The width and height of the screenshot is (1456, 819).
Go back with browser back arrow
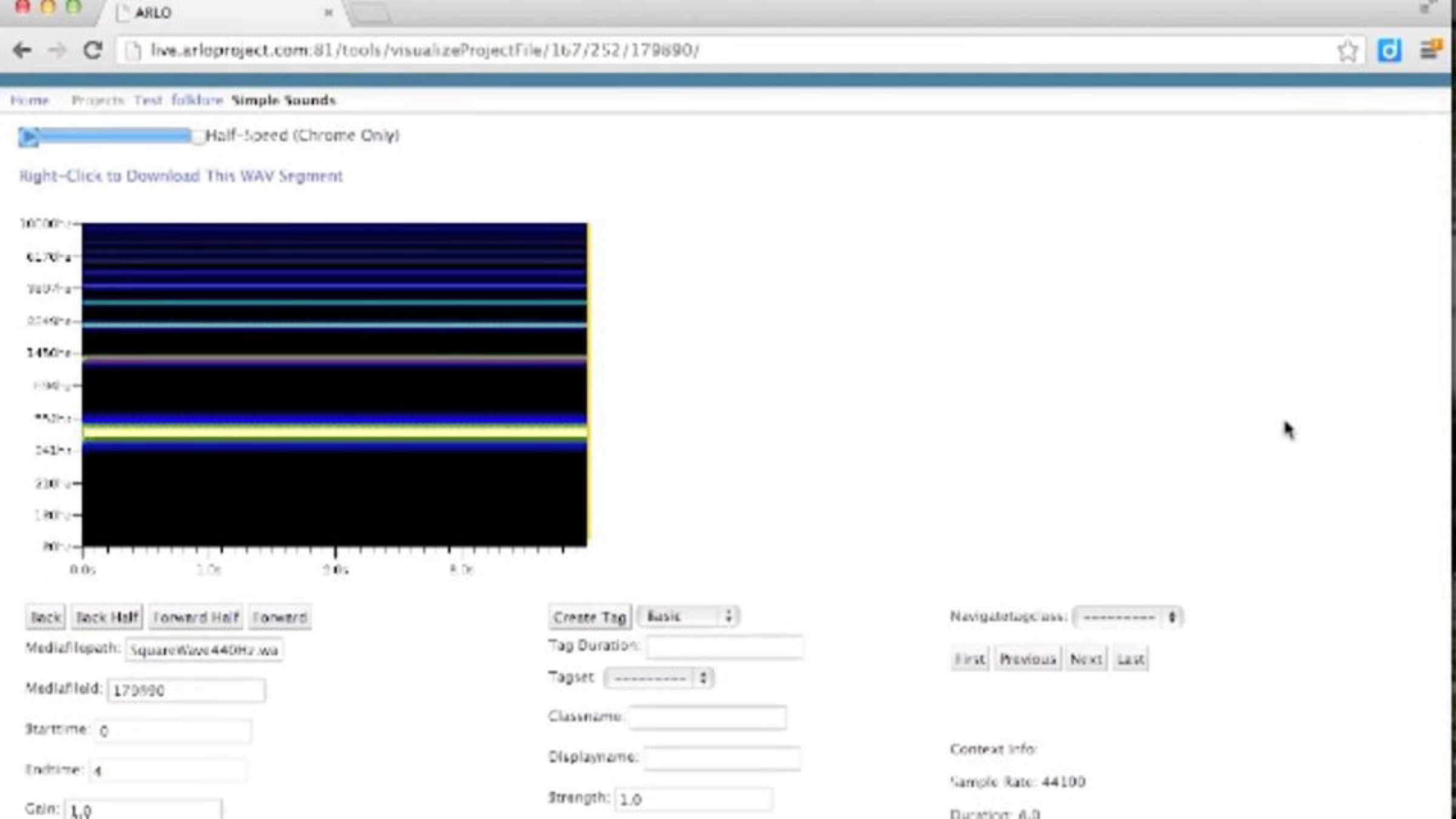[x=22, y=50]
